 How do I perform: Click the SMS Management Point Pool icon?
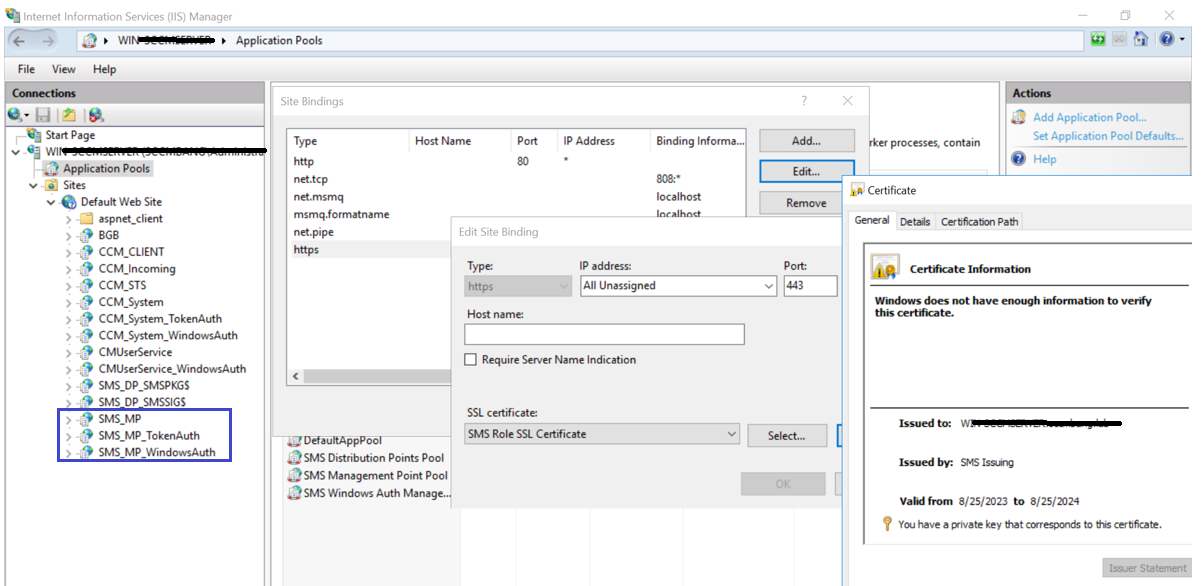click(x=295, y=476)
